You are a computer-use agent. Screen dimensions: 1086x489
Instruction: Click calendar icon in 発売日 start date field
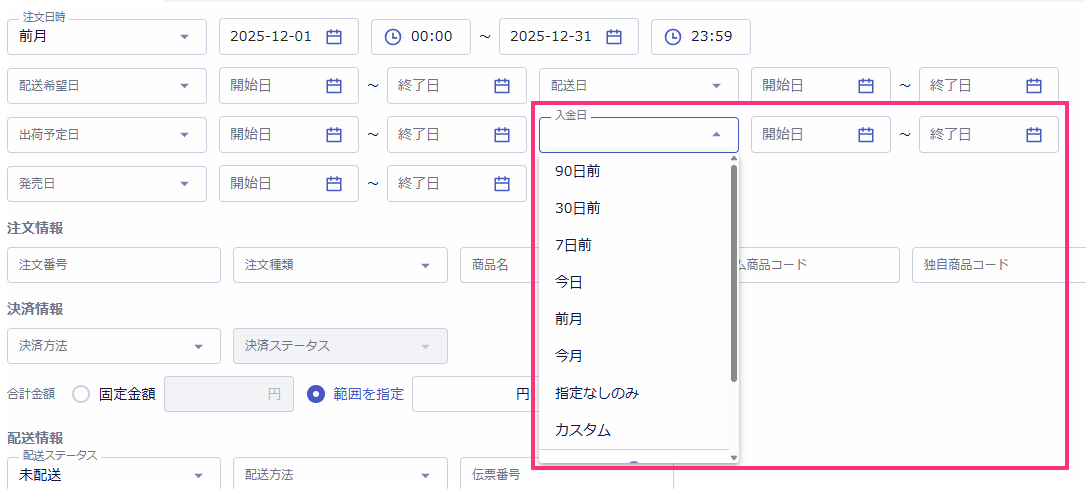[x=334, y=183]
